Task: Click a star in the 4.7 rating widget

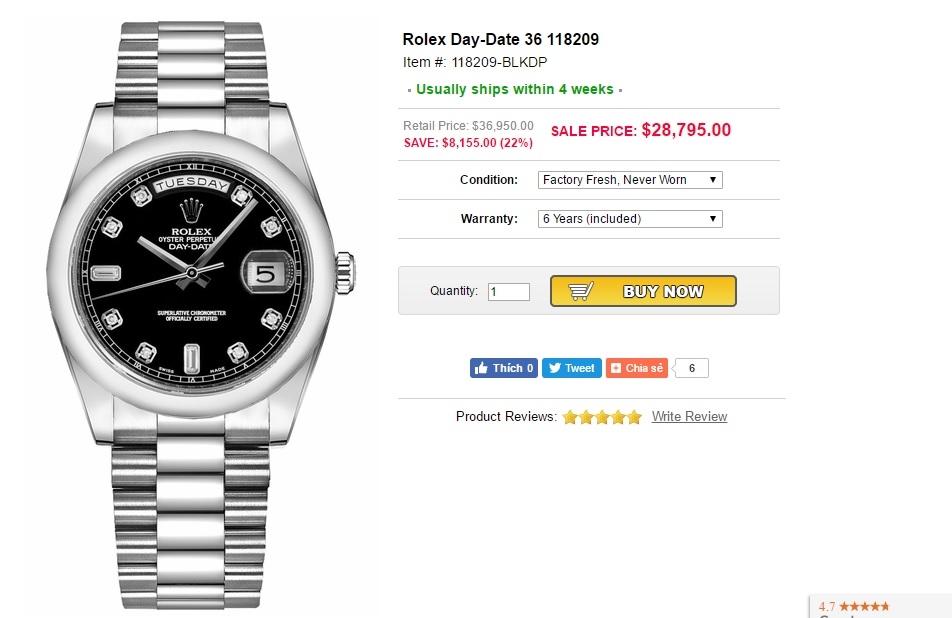Action: pos(865,605)
